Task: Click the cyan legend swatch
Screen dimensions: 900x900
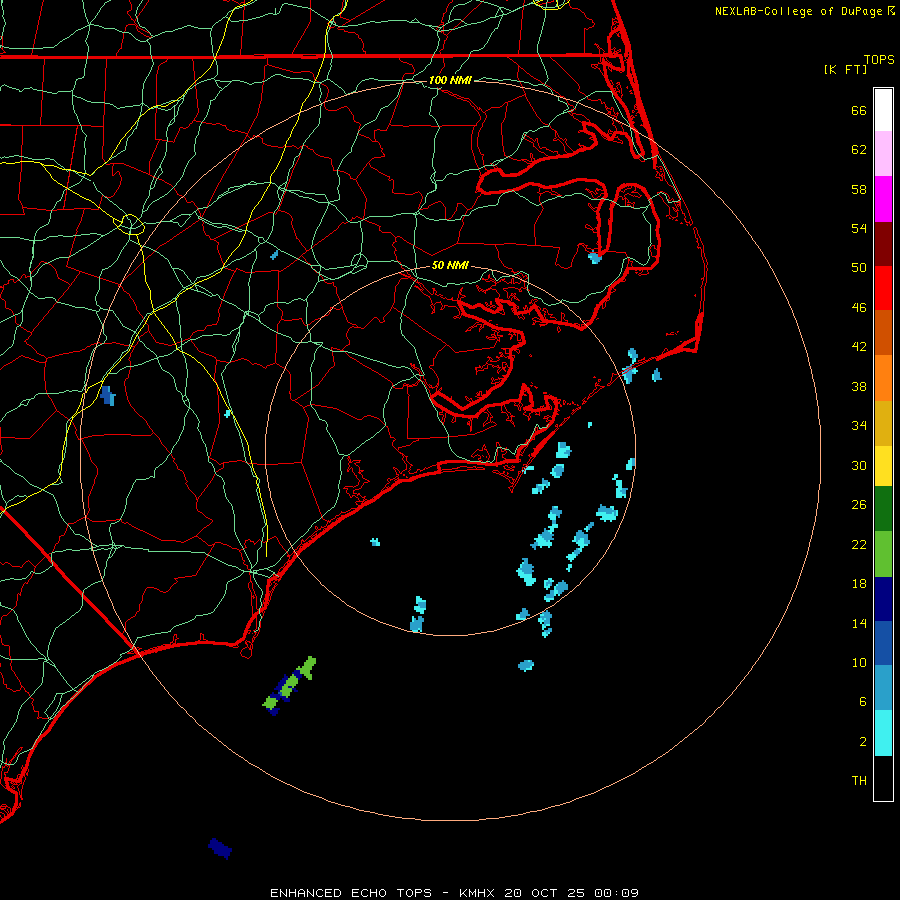Action: click(x=883, y=733)
